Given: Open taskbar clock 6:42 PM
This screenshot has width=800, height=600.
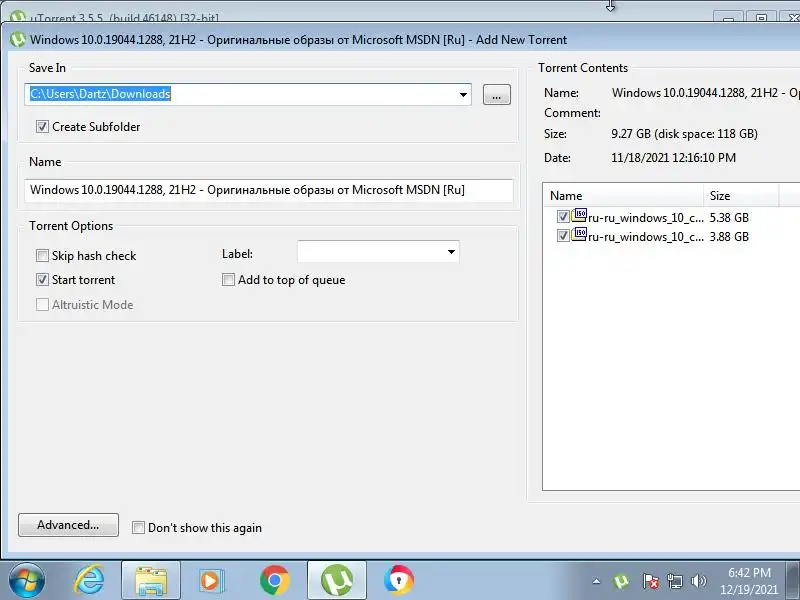Looking at the screenshot, I should (x=749, y=581).
